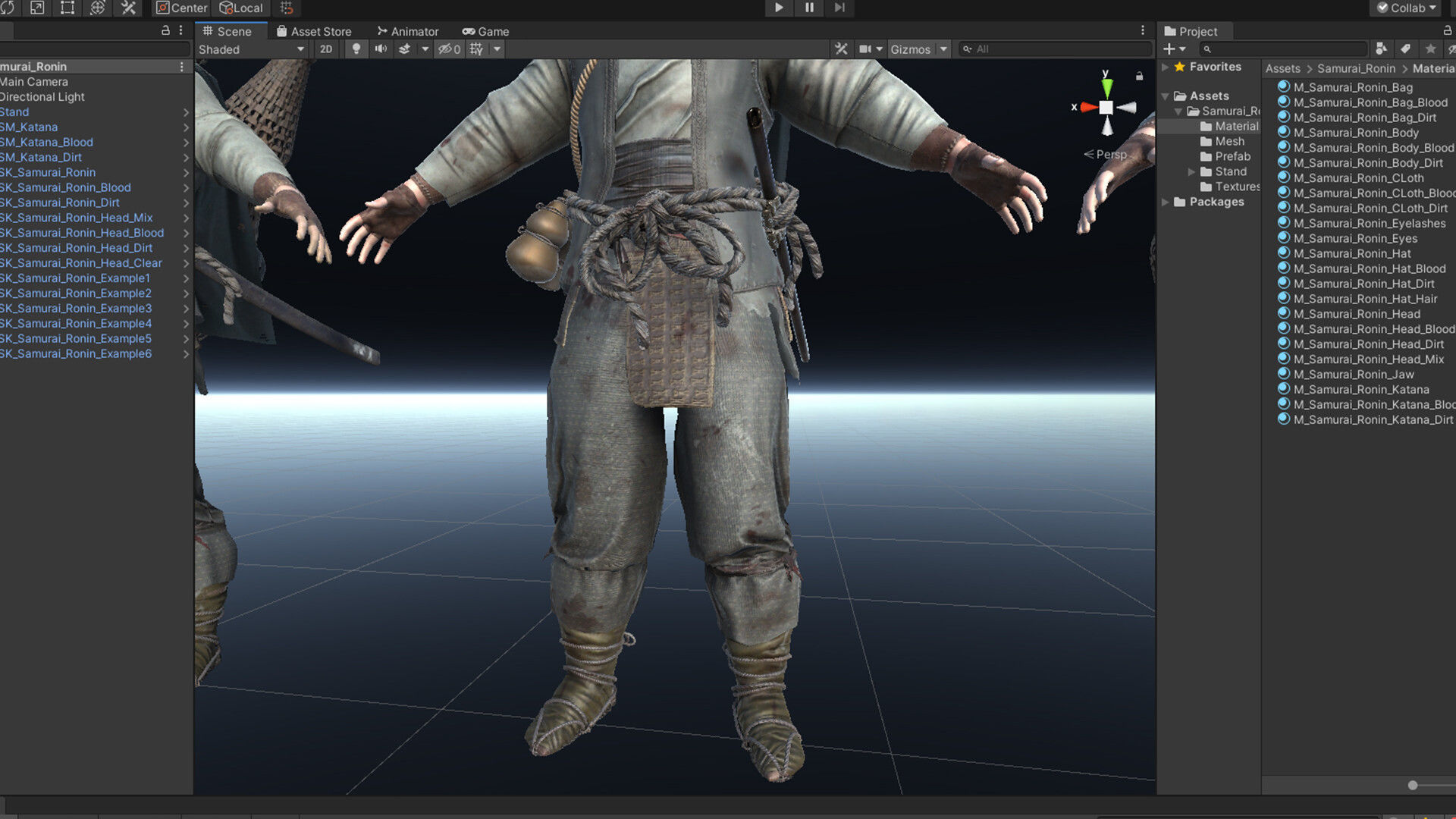Save search to Favorites star icon

1430,49
